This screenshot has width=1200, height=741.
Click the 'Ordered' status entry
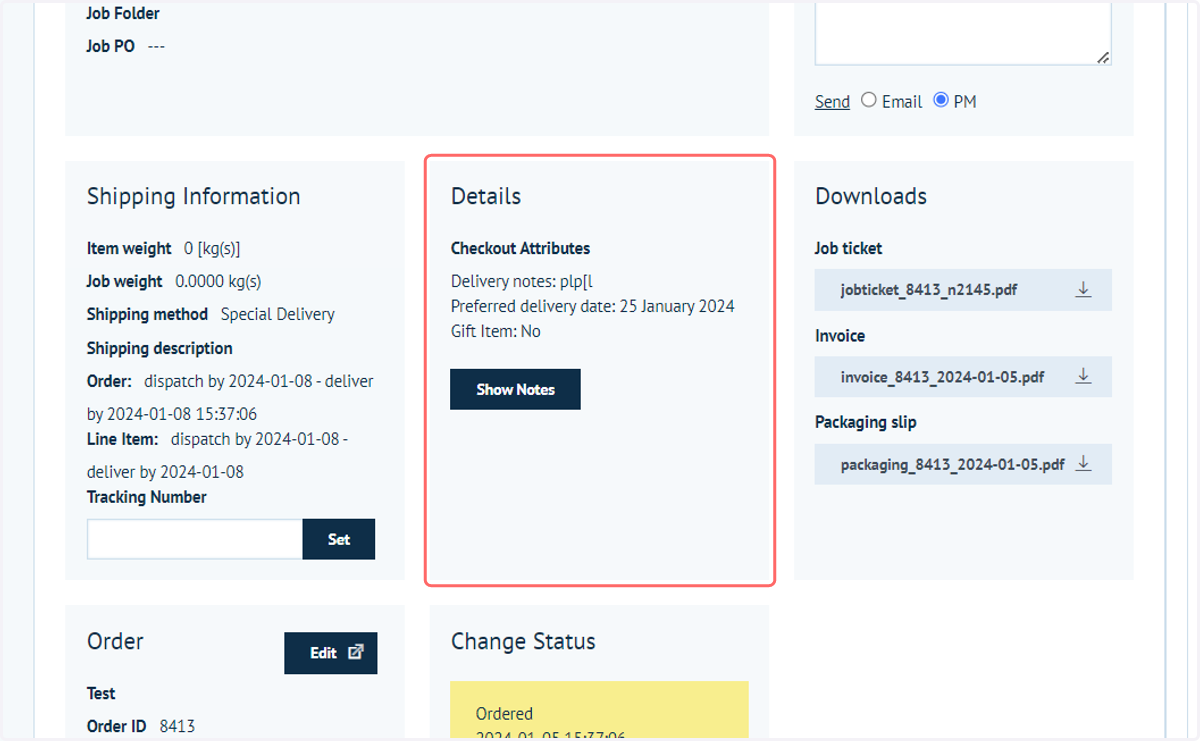point(504,714)
